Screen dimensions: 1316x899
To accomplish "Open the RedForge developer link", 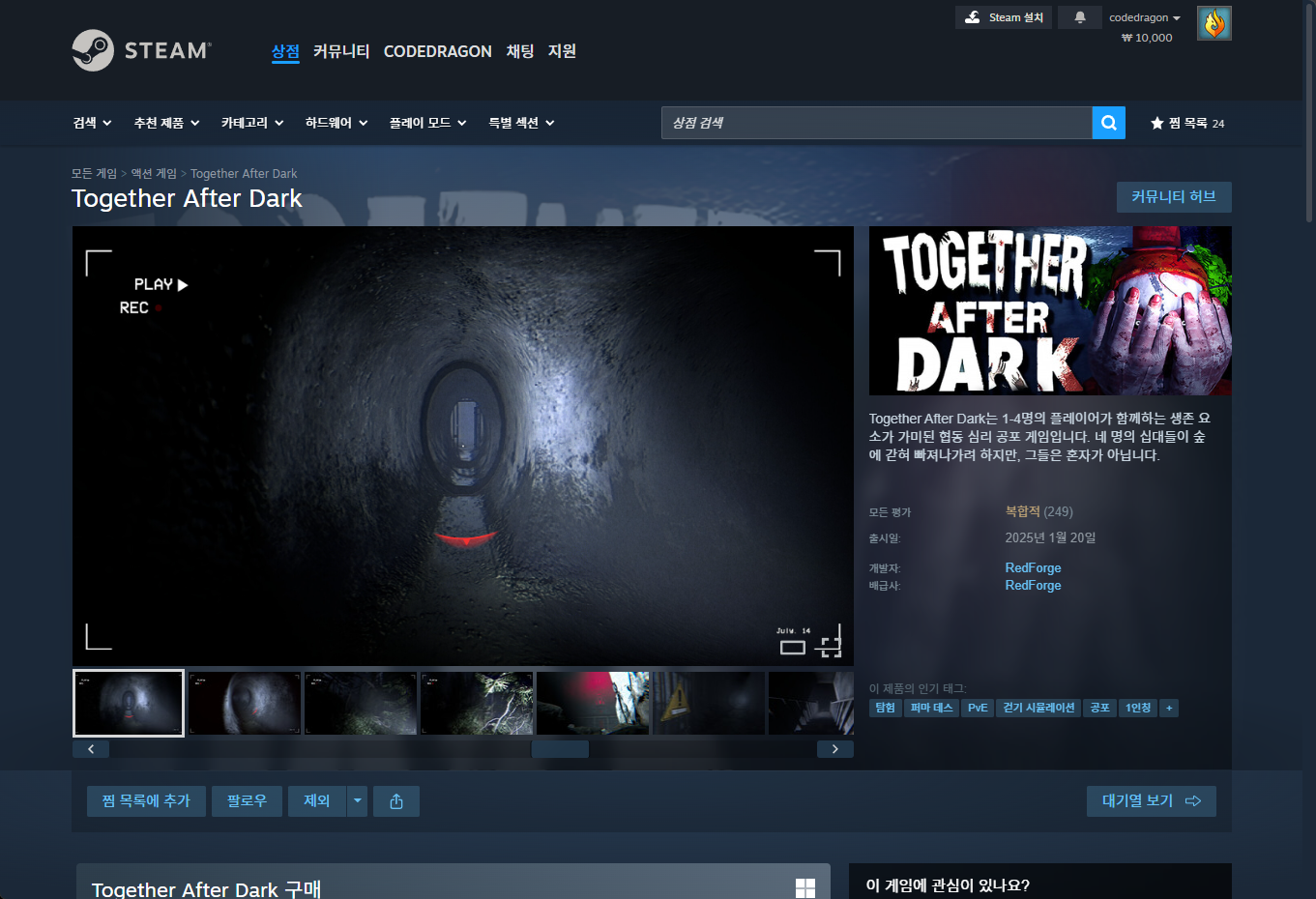I will click(1033, 568).
